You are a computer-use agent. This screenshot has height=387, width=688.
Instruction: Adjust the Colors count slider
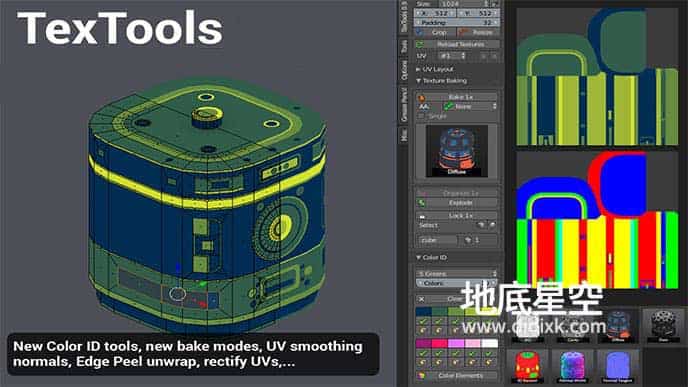click(x=456, y=283)
